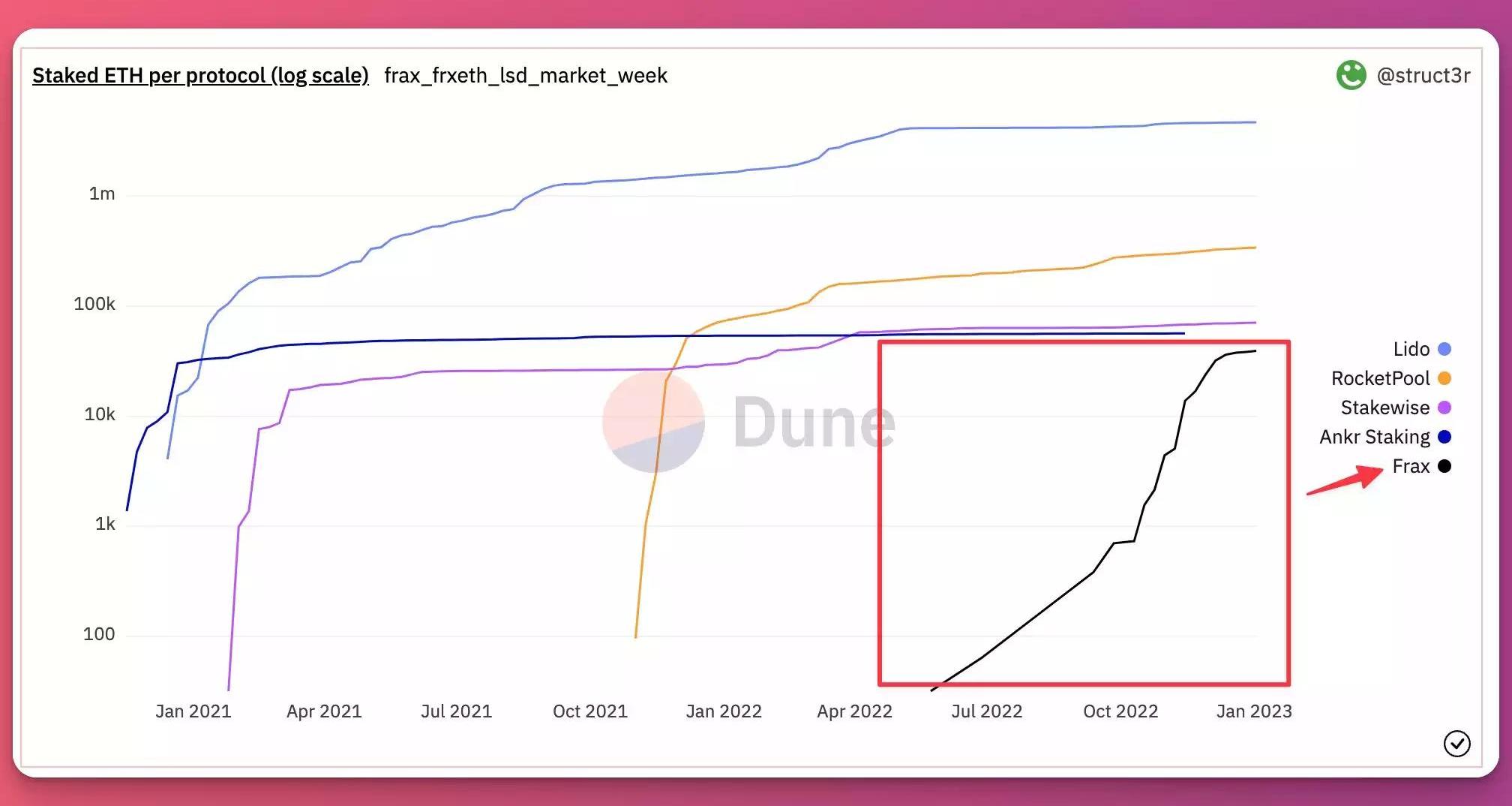
Task: Select the Frax legend label
Action: point(1411,466)
